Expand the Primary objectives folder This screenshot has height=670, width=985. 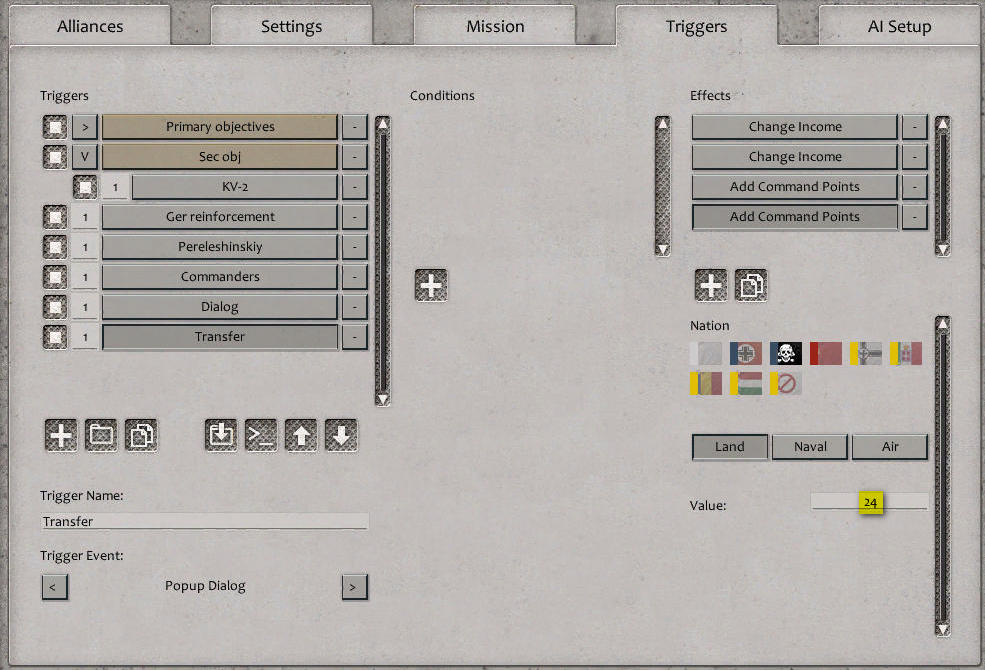[85, 127]
